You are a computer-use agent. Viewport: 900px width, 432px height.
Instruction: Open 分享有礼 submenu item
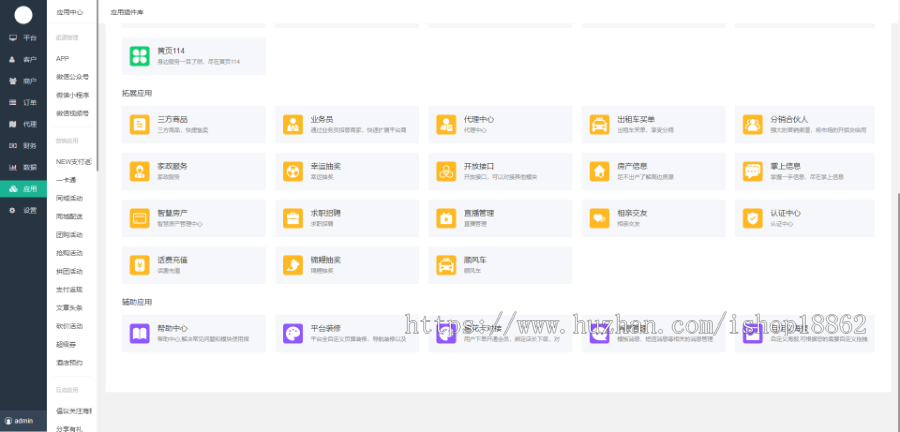click(69, 429)
